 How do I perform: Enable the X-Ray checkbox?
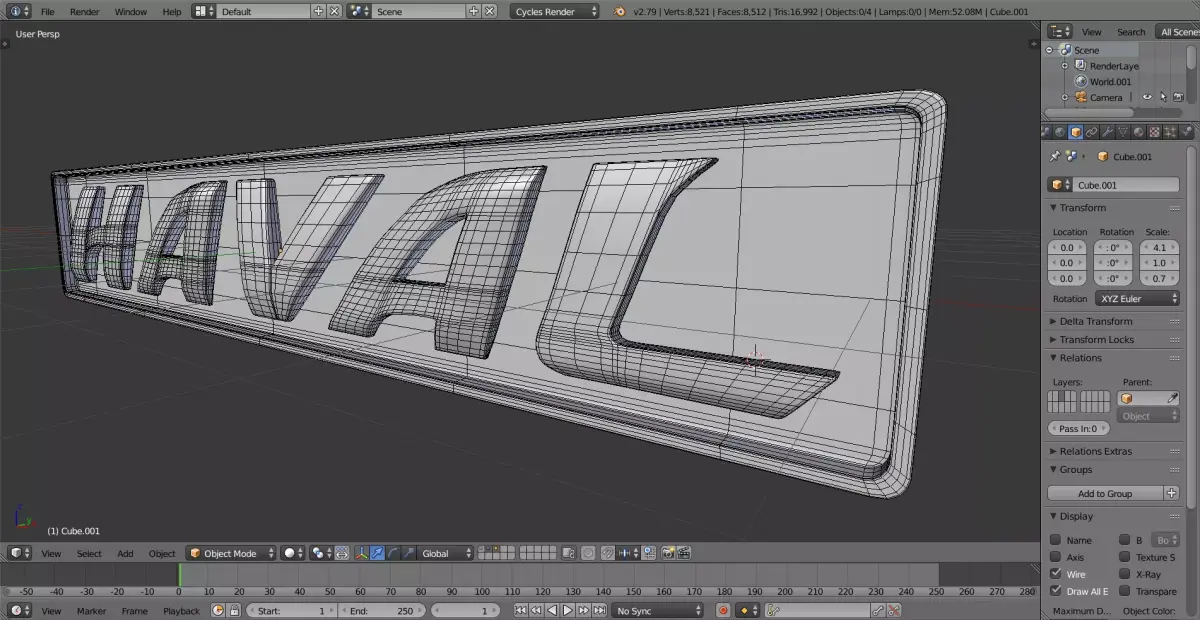coord(1124,574)
